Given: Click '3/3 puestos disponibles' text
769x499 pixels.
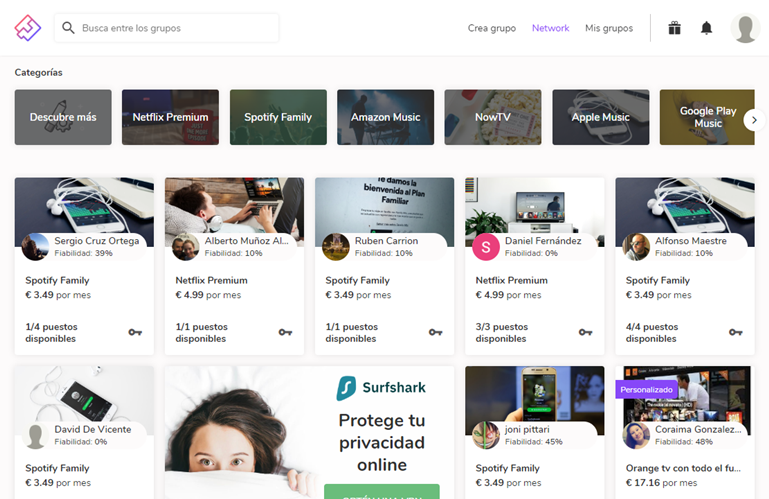Looking at the screenshot, I should click(x=502, y=333).
